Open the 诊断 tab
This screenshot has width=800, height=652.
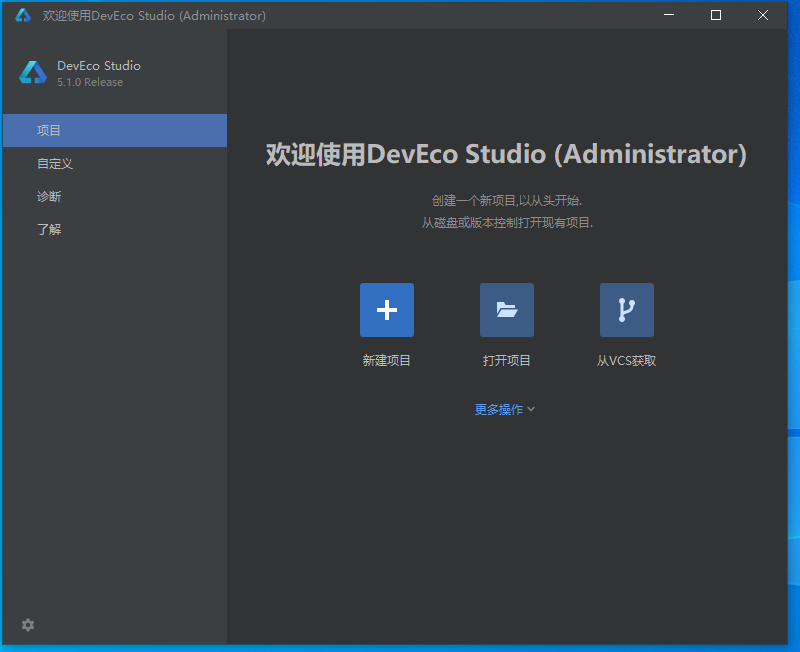click(49, 197)
